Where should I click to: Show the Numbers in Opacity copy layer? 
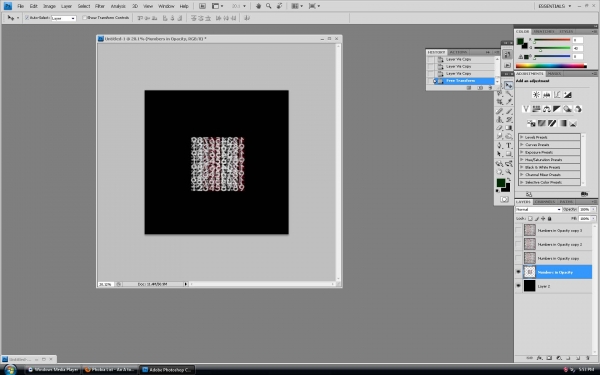point(518,258)
